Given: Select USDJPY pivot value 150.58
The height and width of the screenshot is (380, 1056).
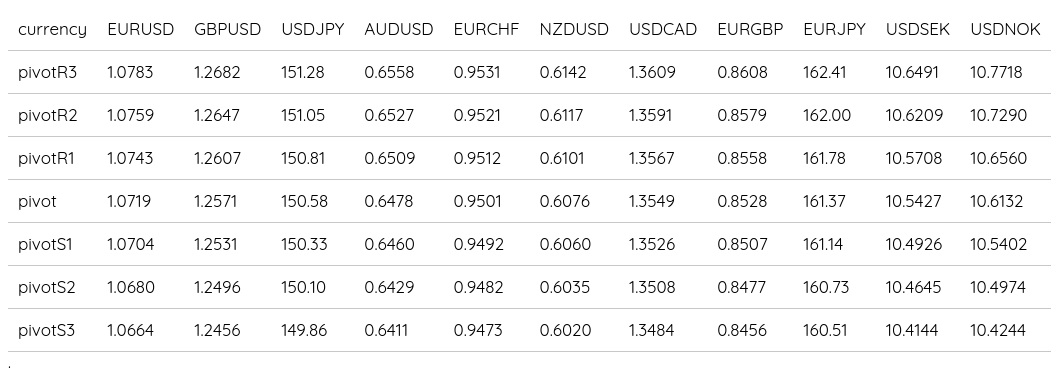Looking at the screenshot, I should (x=304, y=201).
